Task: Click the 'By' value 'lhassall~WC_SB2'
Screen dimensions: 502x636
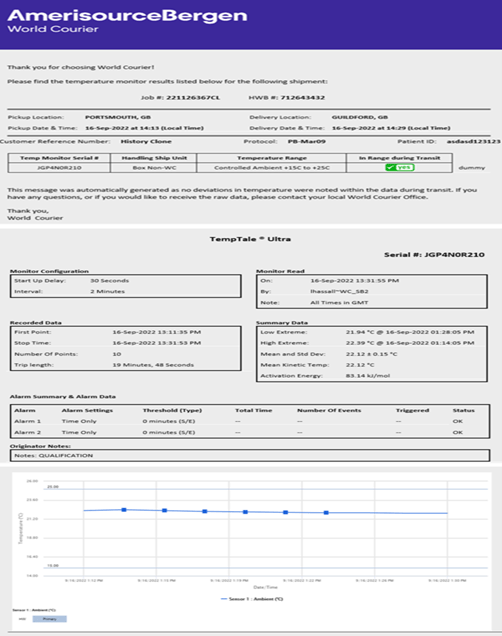Action: click(x=339, y=291)
